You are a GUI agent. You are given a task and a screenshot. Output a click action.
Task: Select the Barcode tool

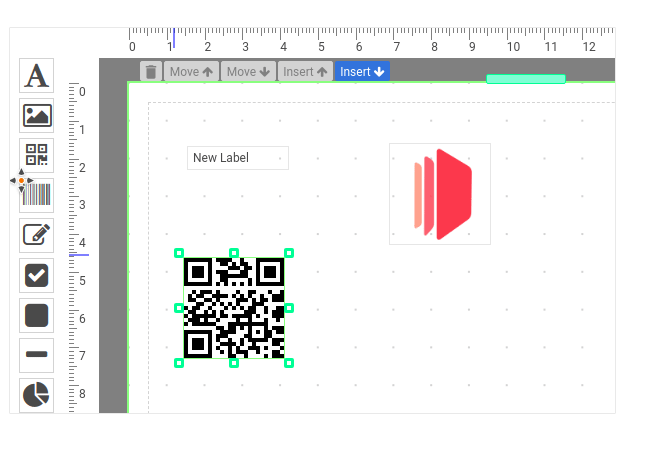36,195
